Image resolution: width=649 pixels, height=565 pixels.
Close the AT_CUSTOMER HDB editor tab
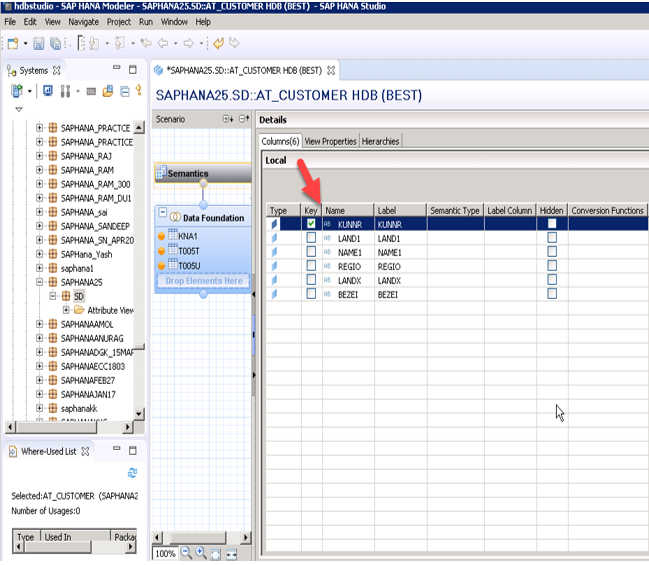pos(331,70)
